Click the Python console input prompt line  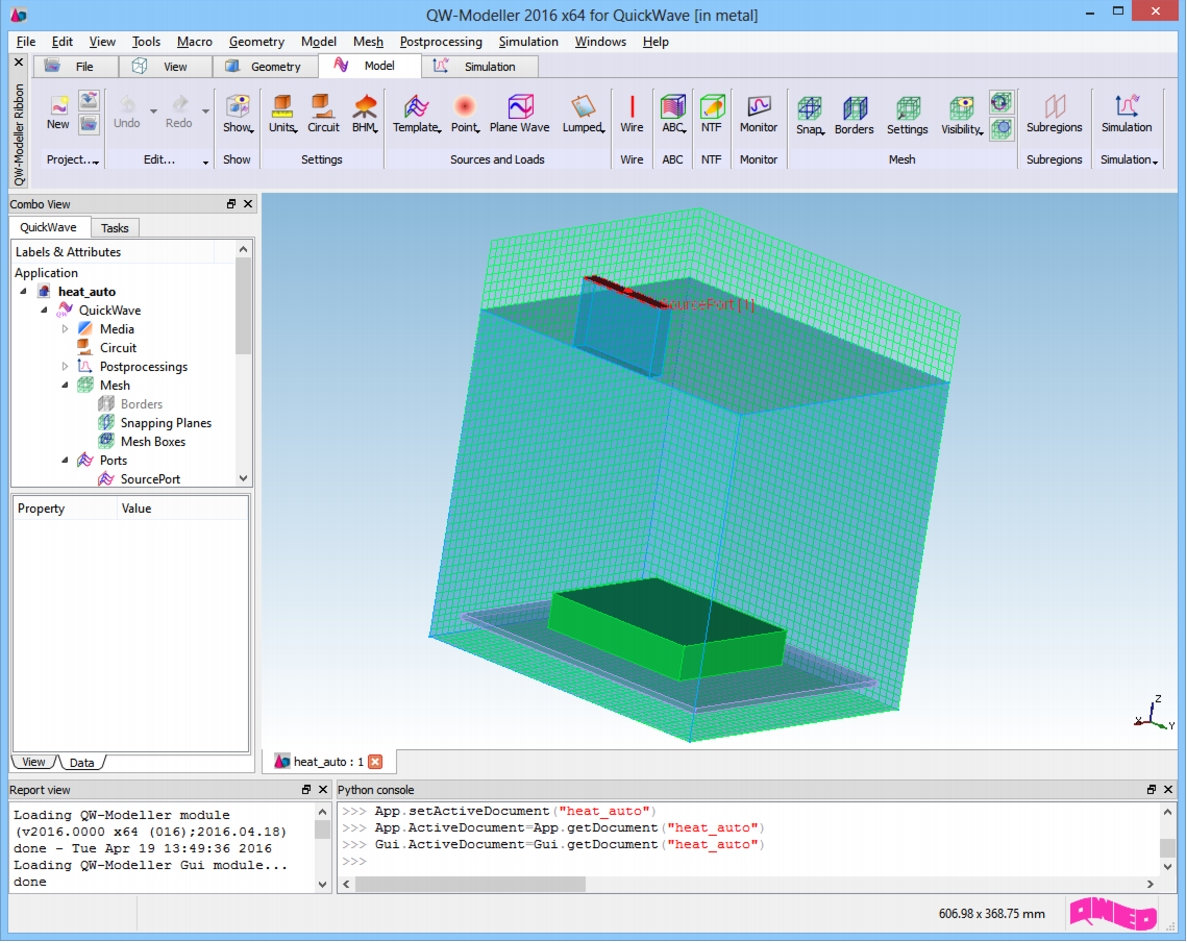748,861
